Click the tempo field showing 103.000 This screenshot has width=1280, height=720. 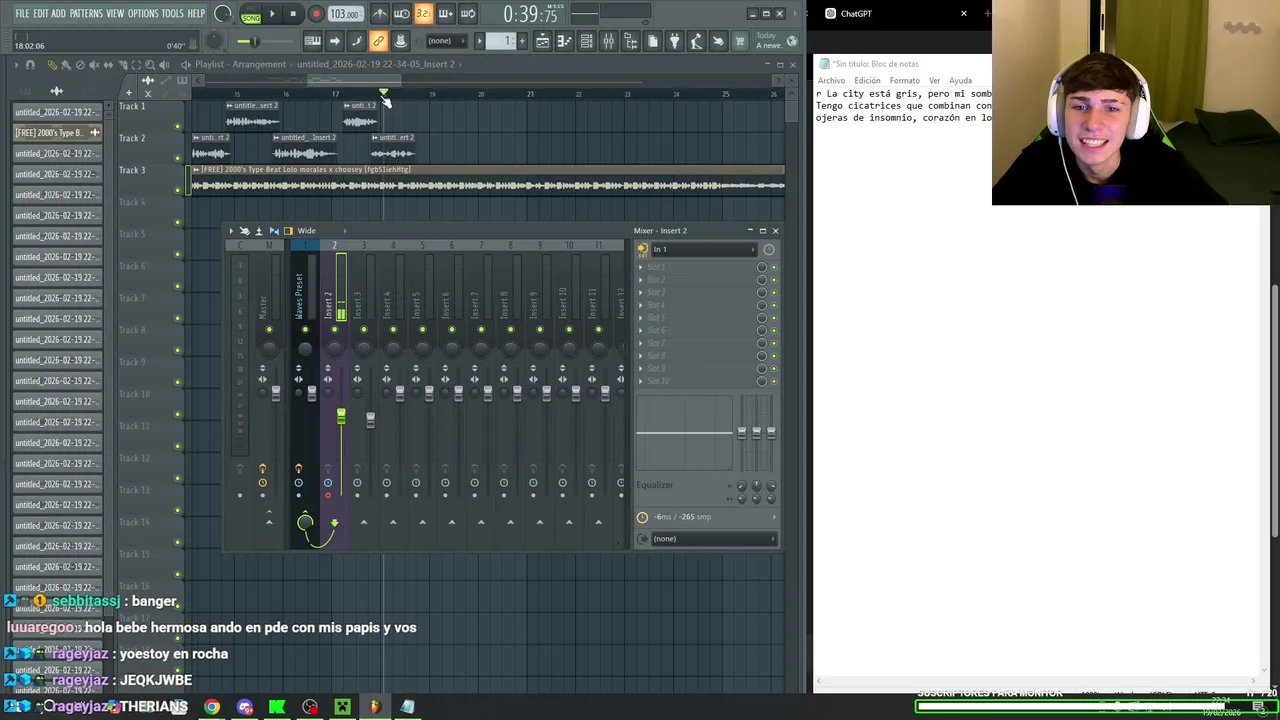tap(345, 14)
